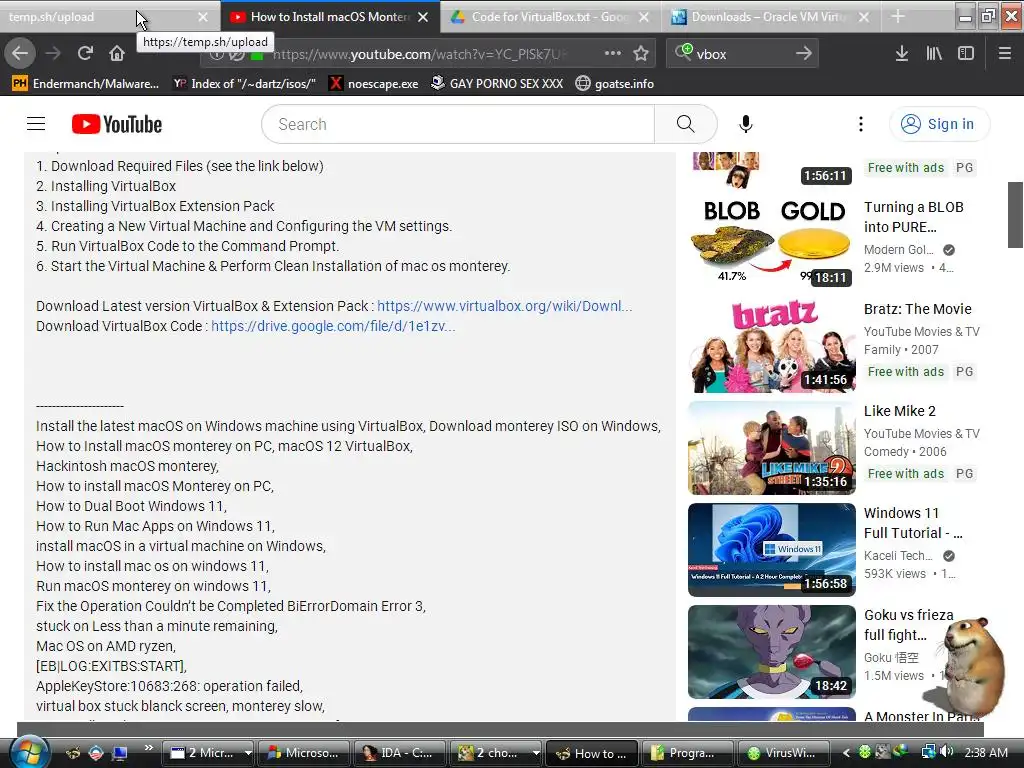Submit the vbox search with arrow
Viewport: 1024px width, 768px height.
click(804, 53)
